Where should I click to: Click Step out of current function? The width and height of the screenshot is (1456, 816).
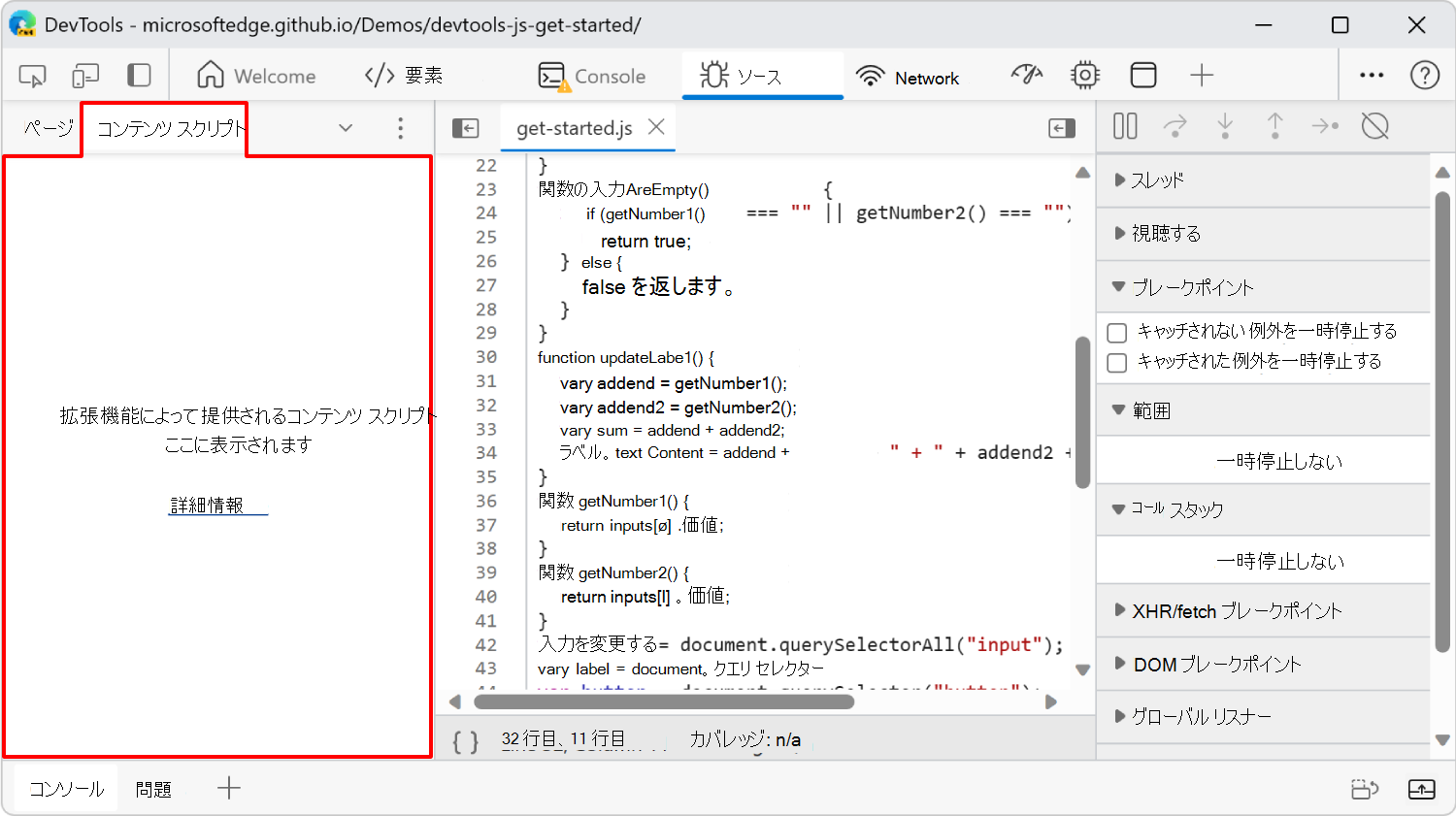[1274, 126]
